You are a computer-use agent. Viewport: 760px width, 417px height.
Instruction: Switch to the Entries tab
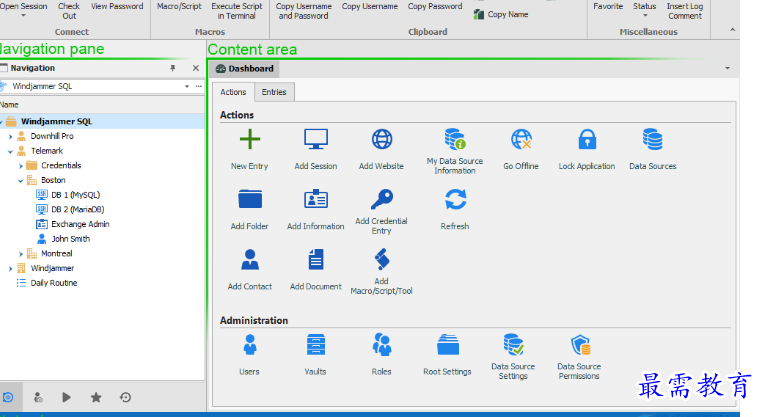pyautogui.click(x=274, y=92)
